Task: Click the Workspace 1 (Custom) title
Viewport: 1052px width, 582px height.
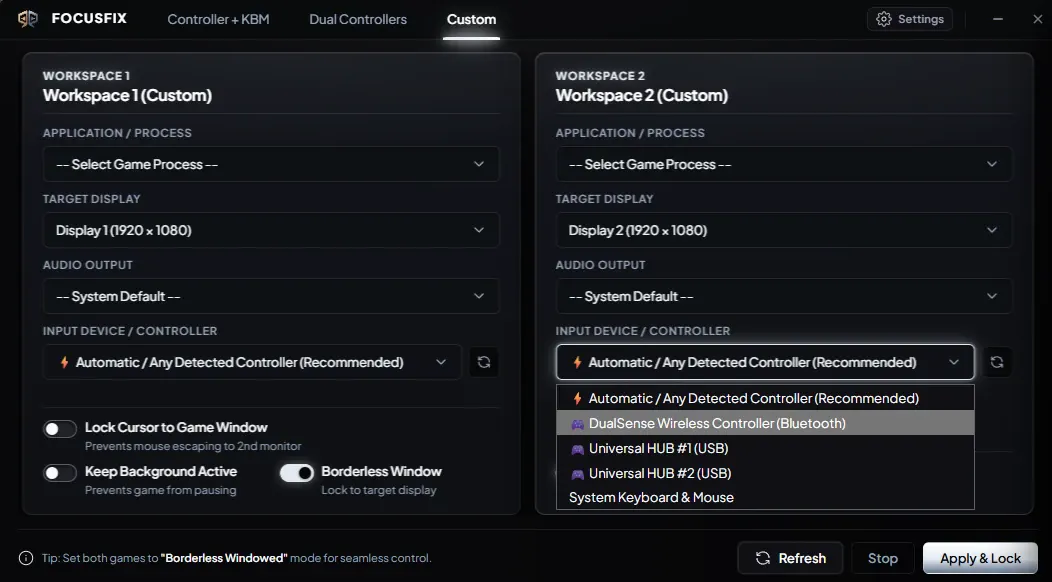Action: 127,95
